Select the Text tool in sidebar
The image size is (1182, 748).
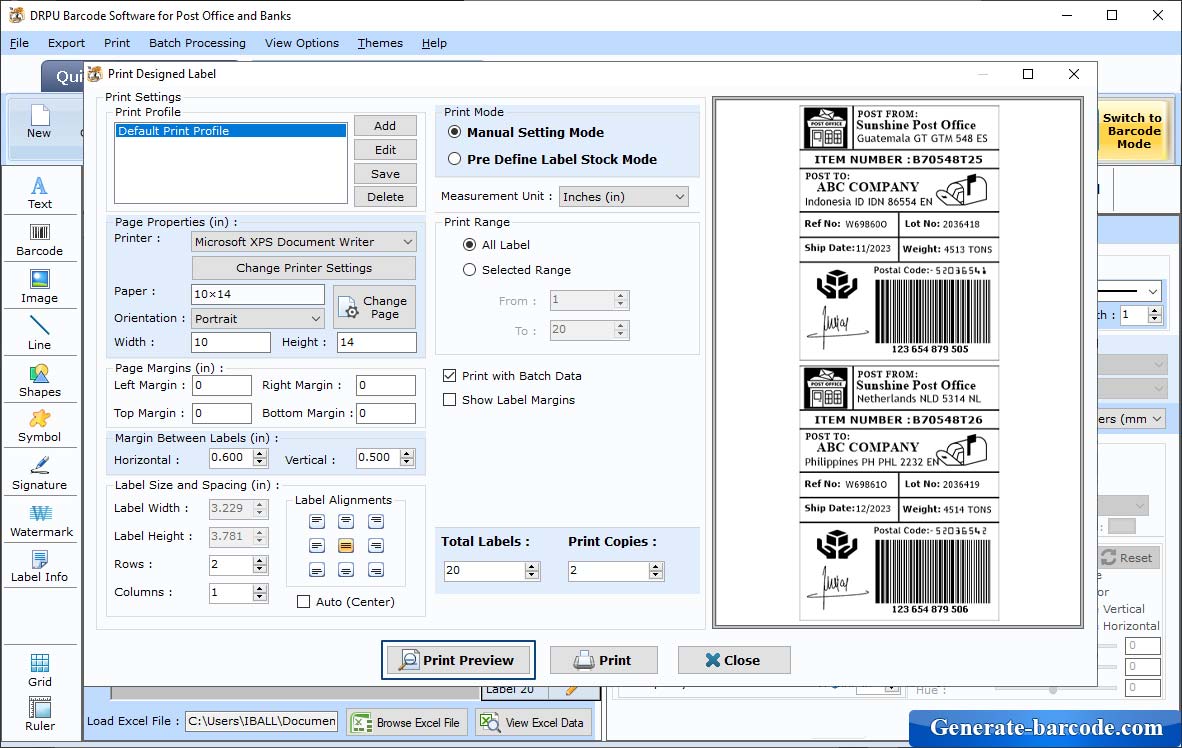(x=40, y=192)
